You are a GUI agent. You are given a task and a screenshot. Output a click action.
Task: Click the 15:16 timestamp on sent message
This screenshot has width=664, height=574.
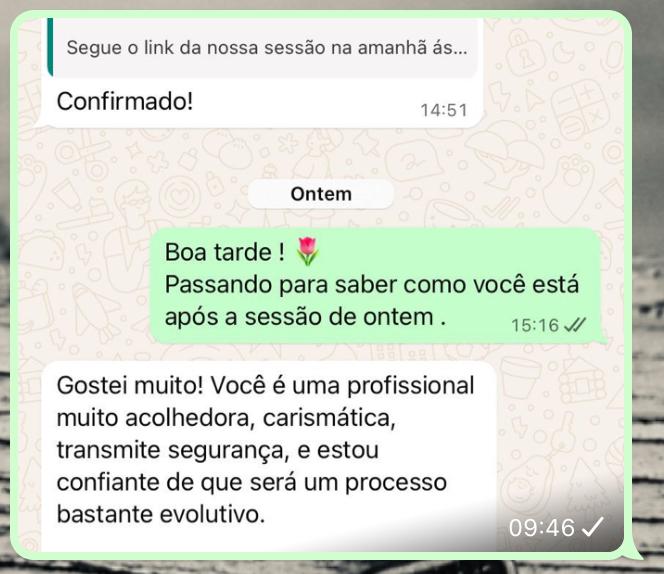[535, 325]
